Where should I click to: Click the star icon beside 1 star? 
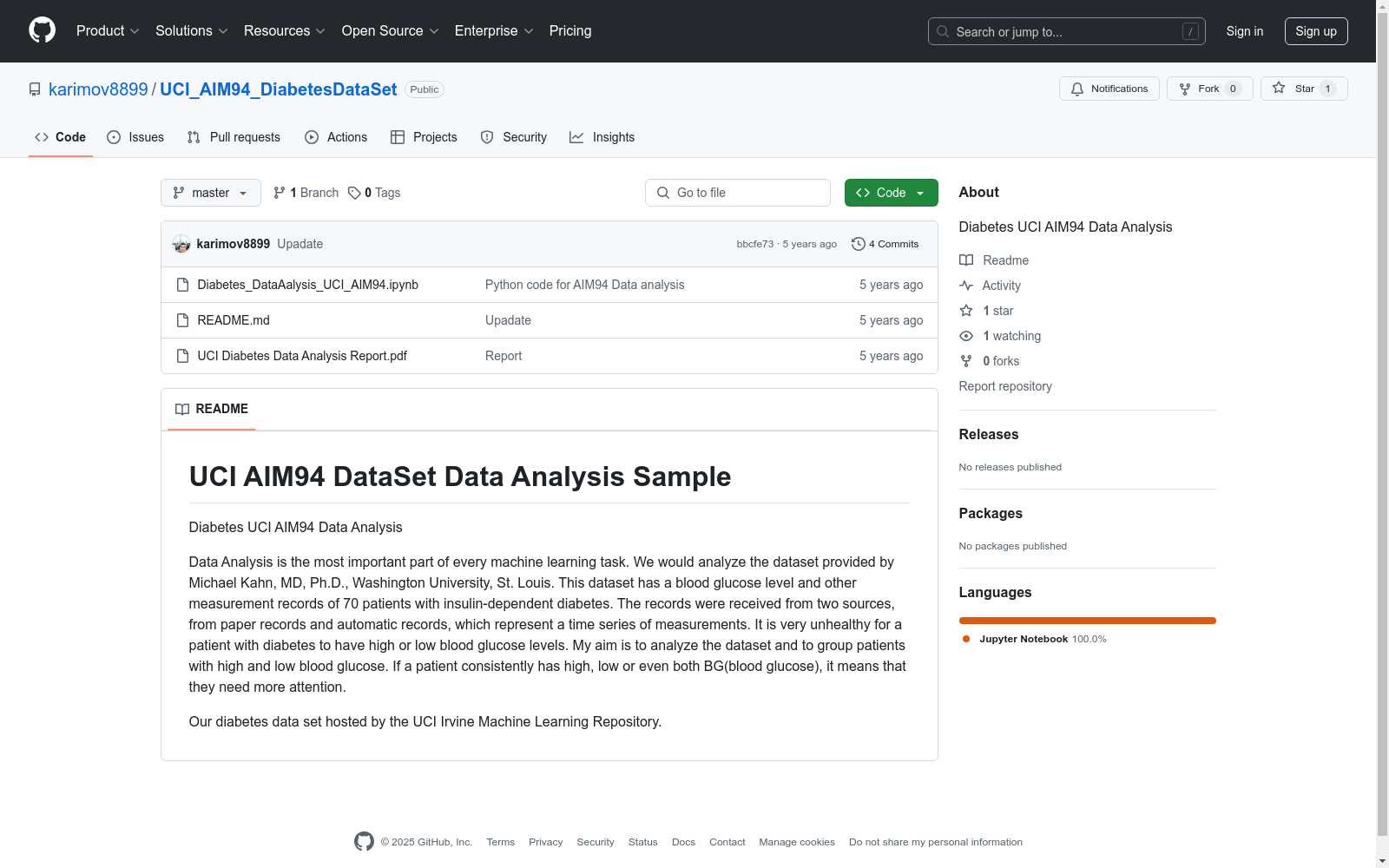click(x=966, y=311)
